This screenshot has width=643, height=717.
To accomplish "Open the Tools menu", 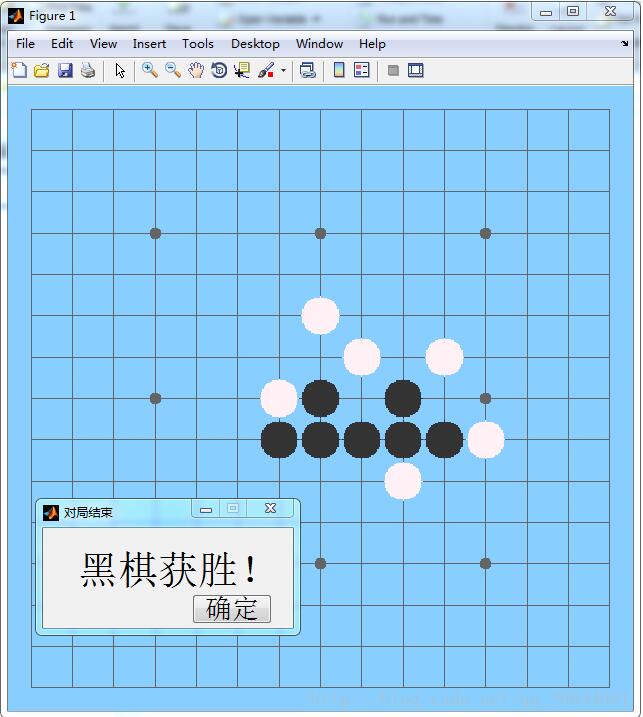I will pos(197,44).
